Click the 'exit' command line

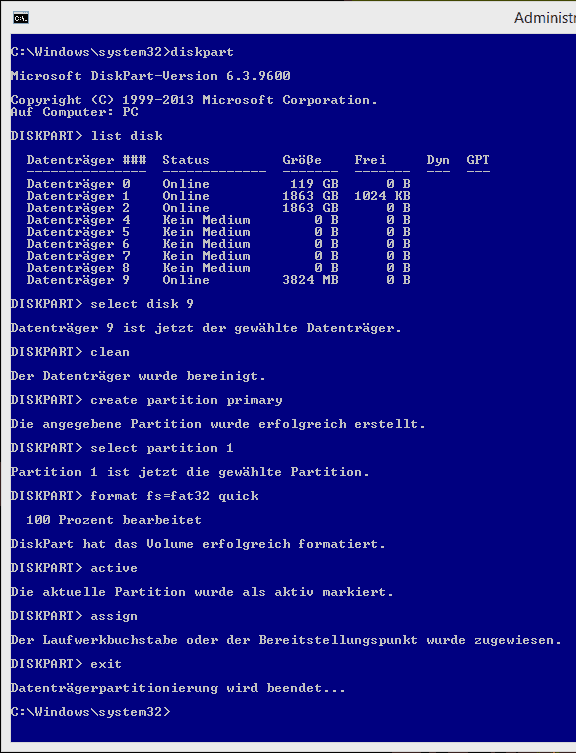pos(66,664)
